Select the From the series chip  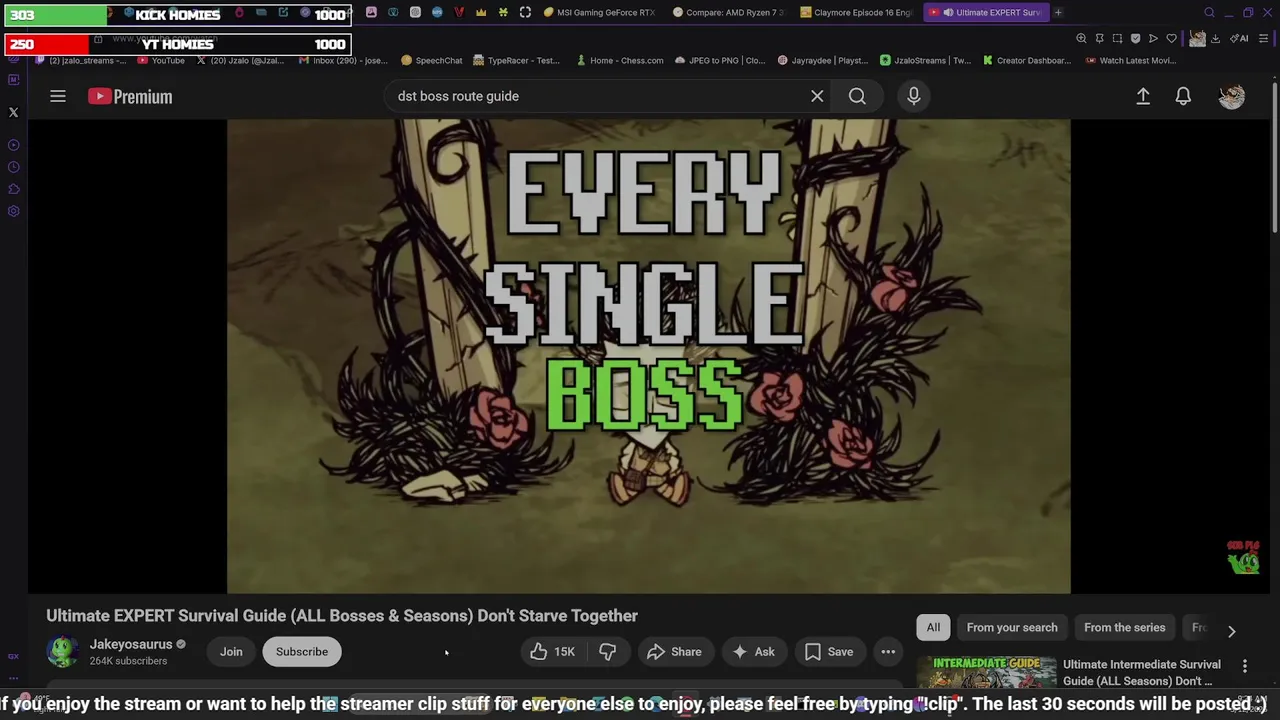[x=1125, y=627]
